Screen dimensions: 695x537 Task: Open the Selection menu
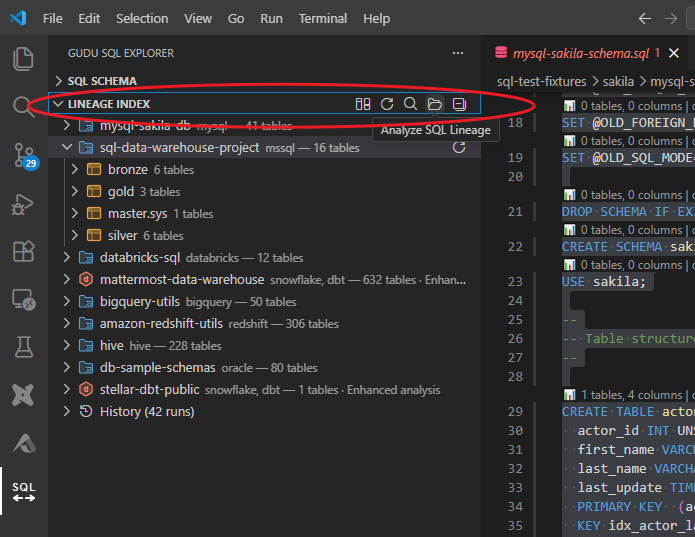pos(142,19)
